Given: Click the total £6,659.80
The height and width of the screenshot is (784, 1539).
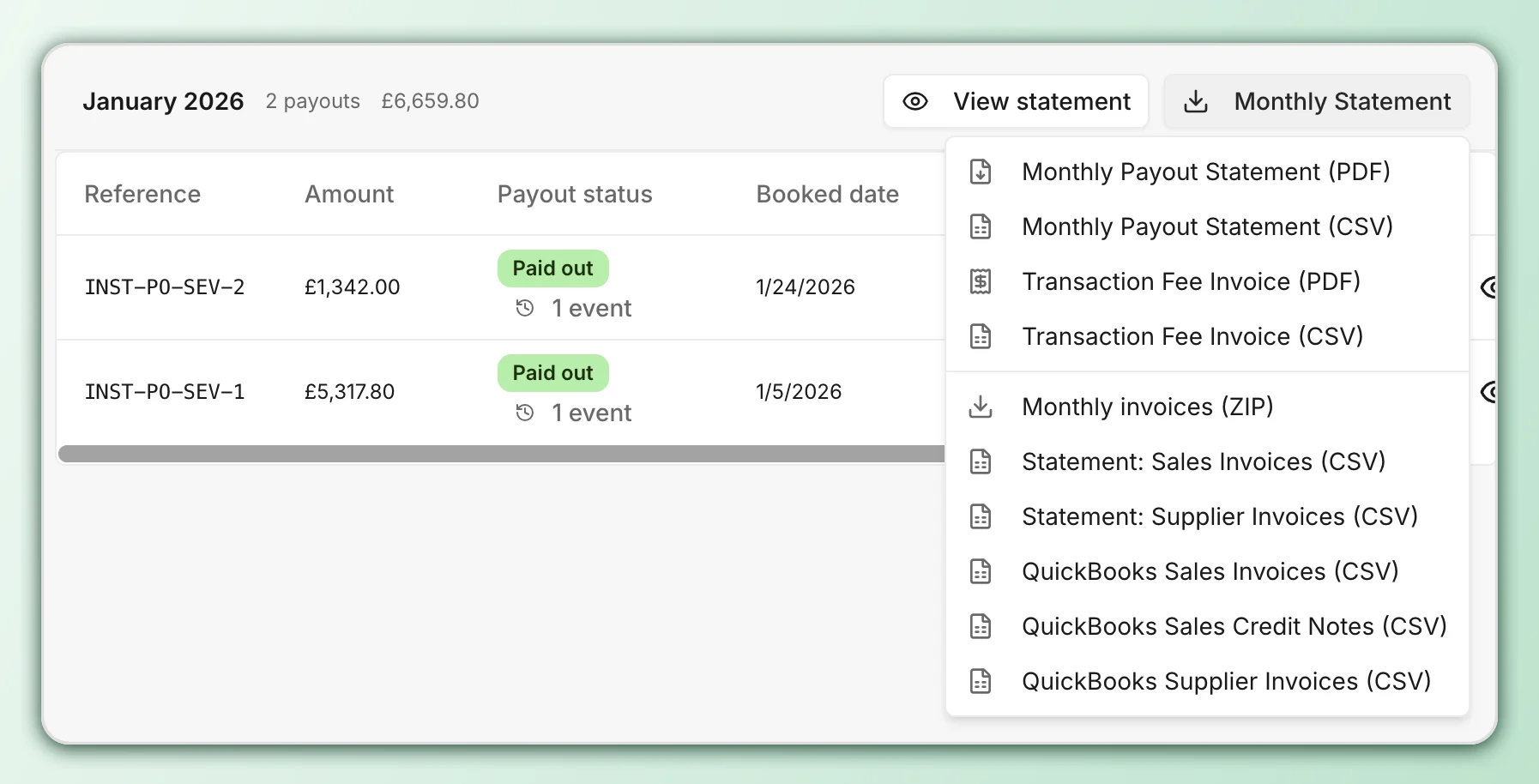Looking at the screenshot, I should [x=430, y=101].
